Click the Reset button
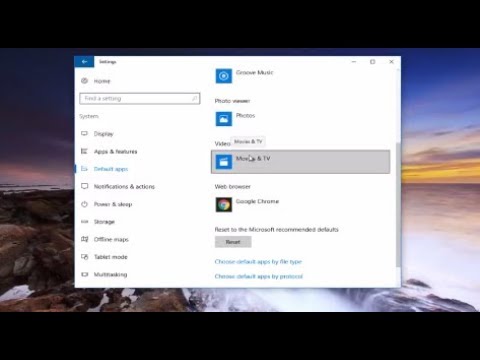 pyautogui.click(x=233, y=242)
